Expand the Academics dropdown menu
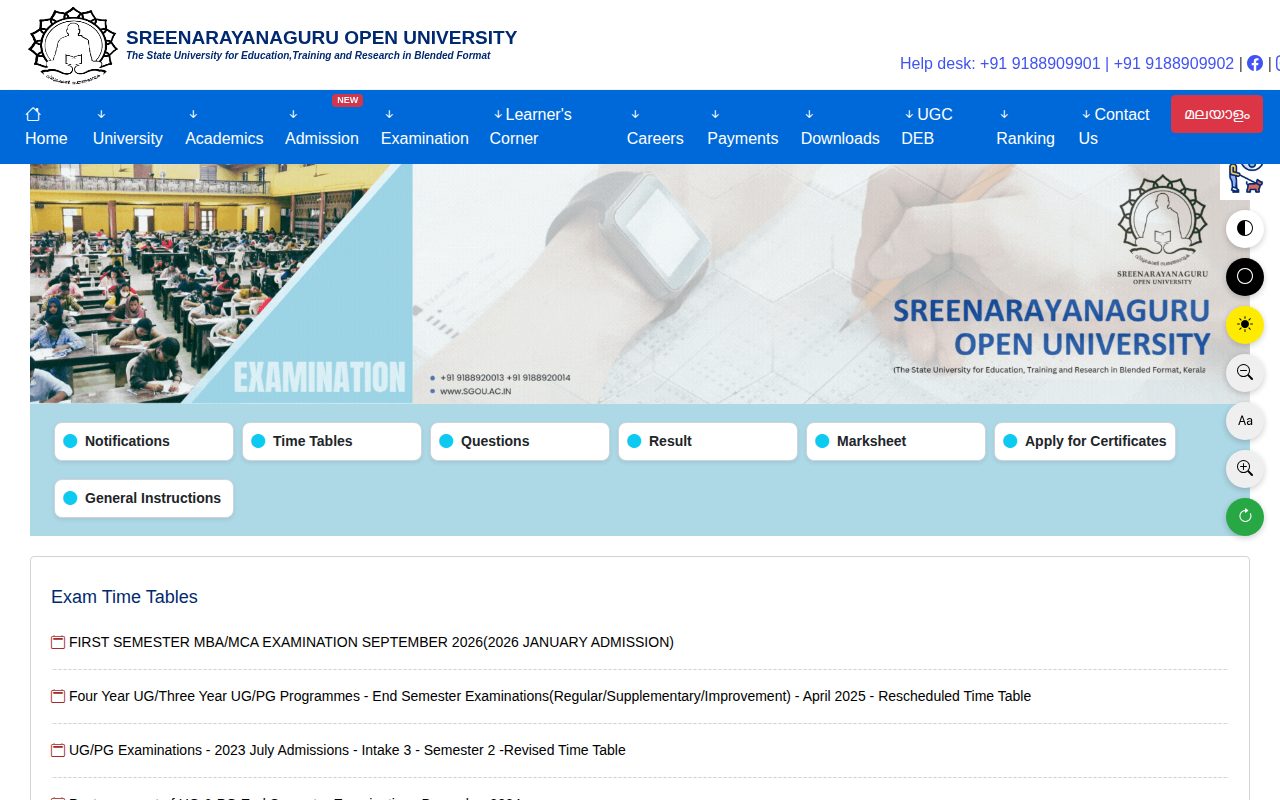This screenshot has height=800, width=1280. click(224, 127)
